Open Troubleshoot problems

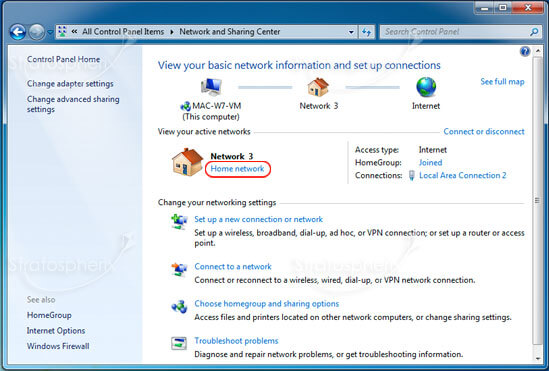tap(236, 341)
